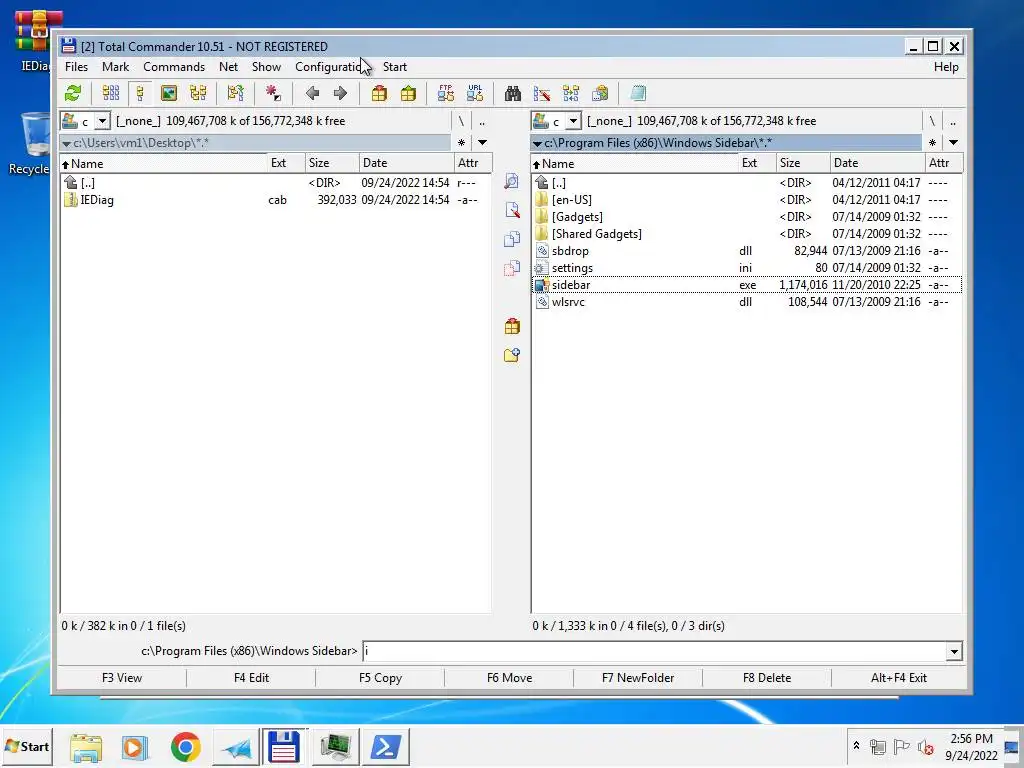This screenshot has height=768, width=1024.
Task: Click the Alt+F4 Exit button
Action: coord(899,678)
